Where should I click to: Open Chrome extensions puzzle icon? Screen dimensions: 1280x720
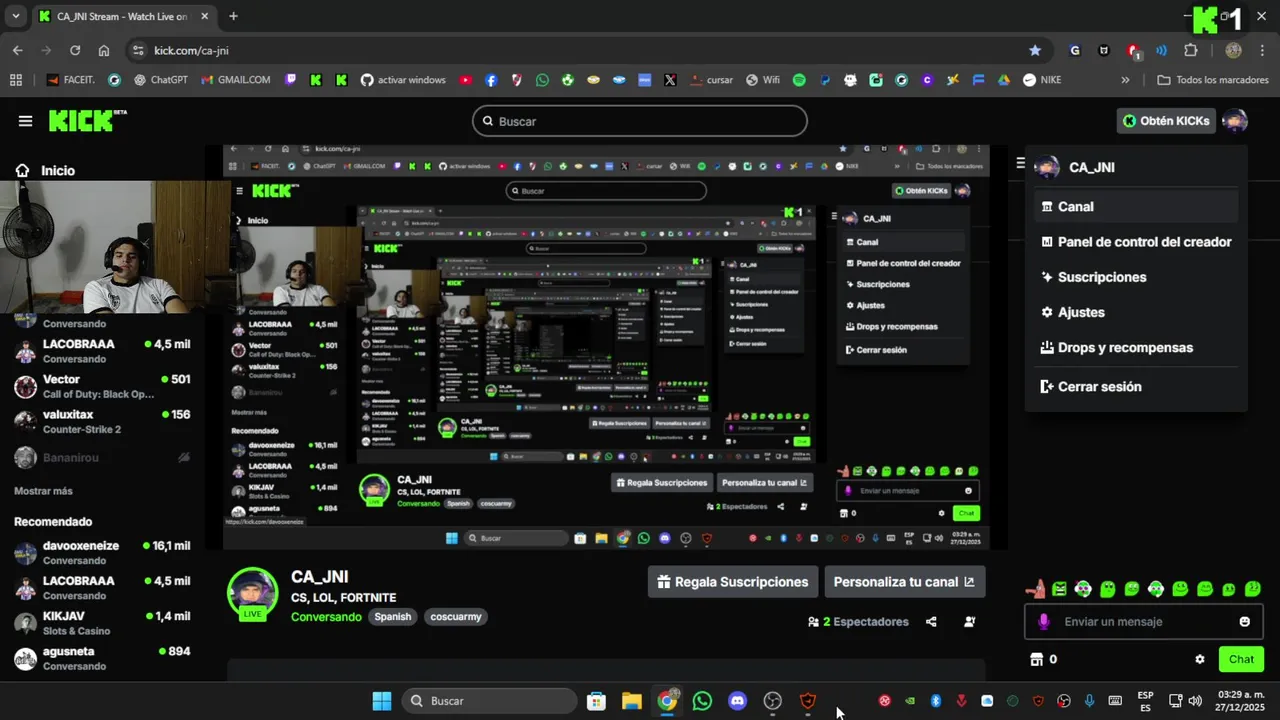pos(1190,50)
